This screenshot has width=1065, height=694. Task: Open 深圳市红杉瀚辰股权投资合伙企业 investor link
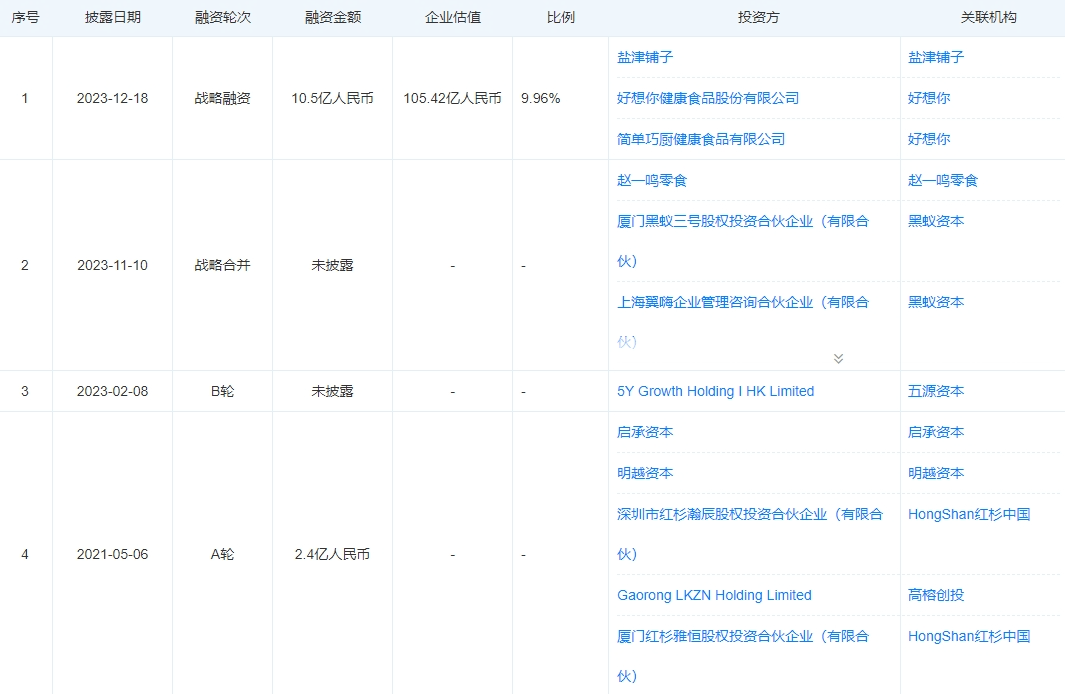tap(750, 534)
